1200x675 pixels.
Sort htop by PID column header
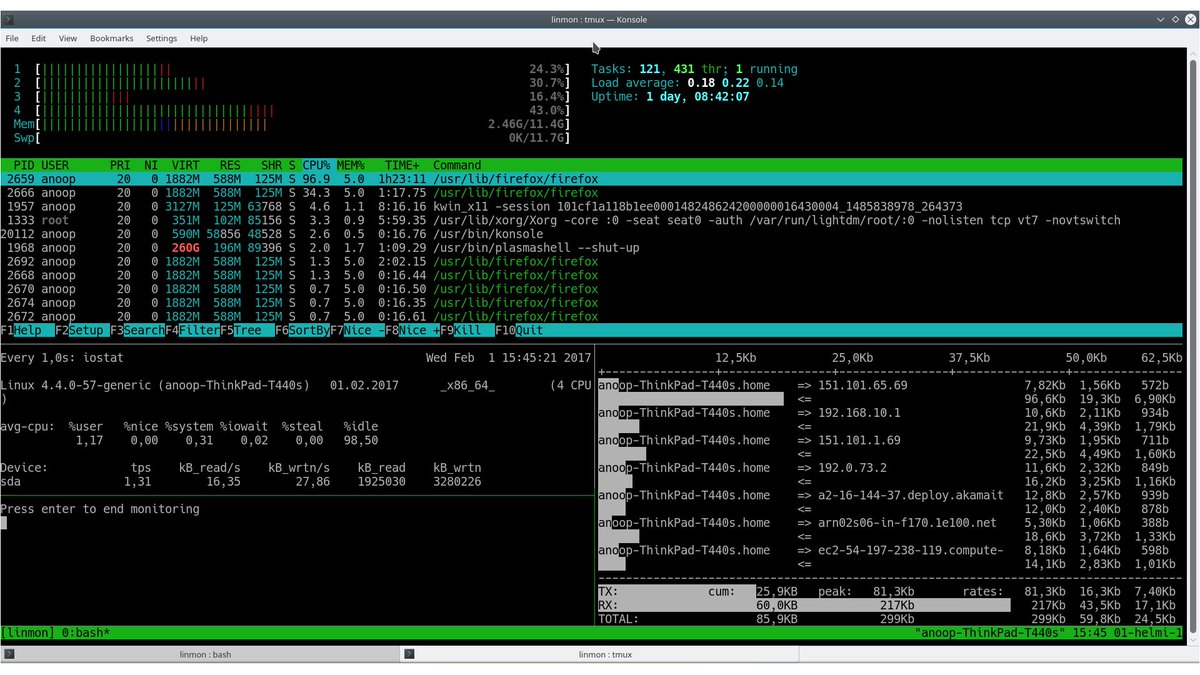(24, 165)
